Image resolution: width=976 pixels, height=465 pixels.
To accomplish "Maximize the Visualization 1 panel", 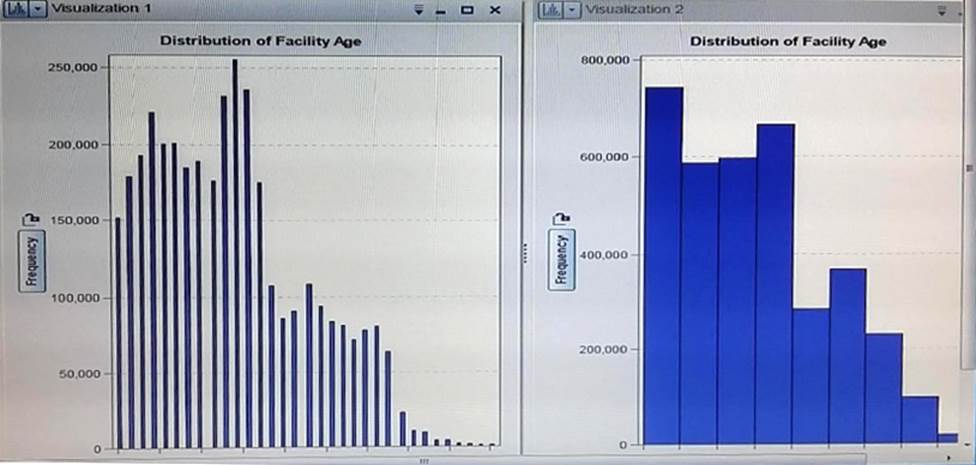I will [x=467, y=10].
